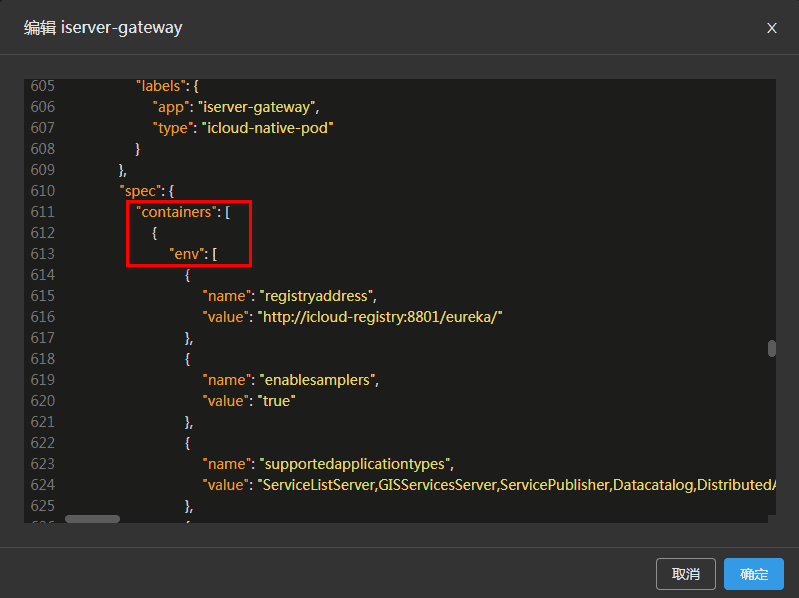Screen dimensions: 799x598
Task: Click the "supportedapplicationtypes" name value
Action: point(357,465)
